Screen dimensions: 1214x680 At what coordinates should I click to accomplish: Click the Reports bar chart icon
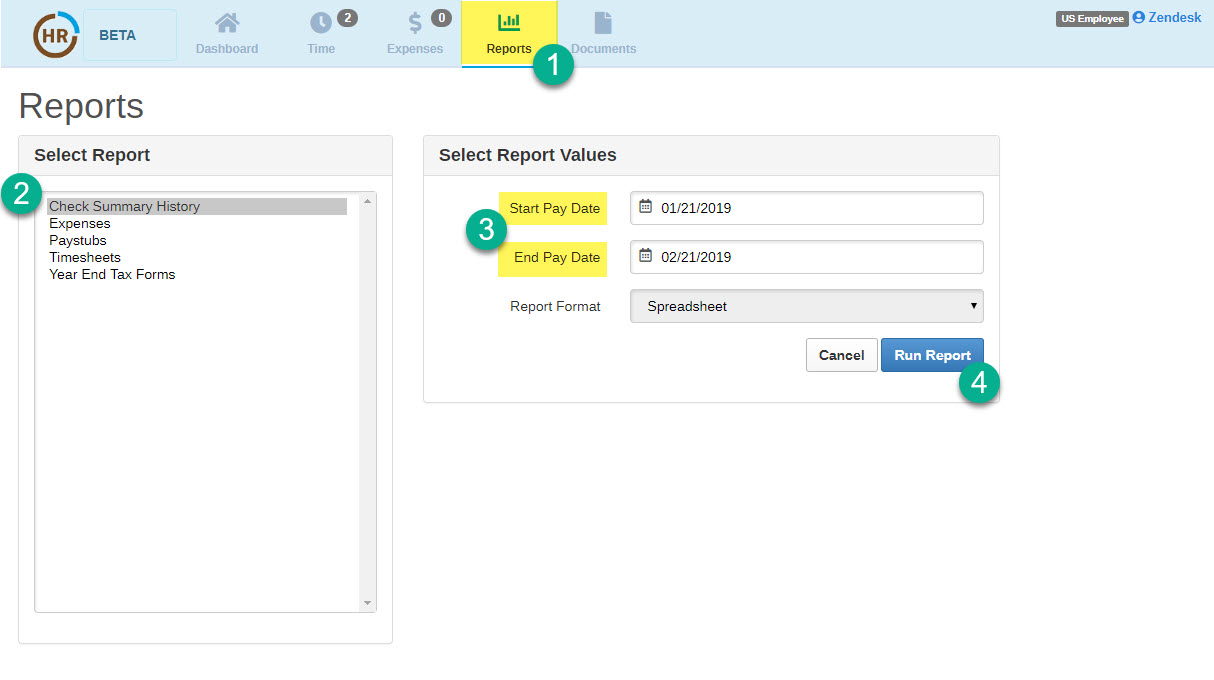point(508,22)
